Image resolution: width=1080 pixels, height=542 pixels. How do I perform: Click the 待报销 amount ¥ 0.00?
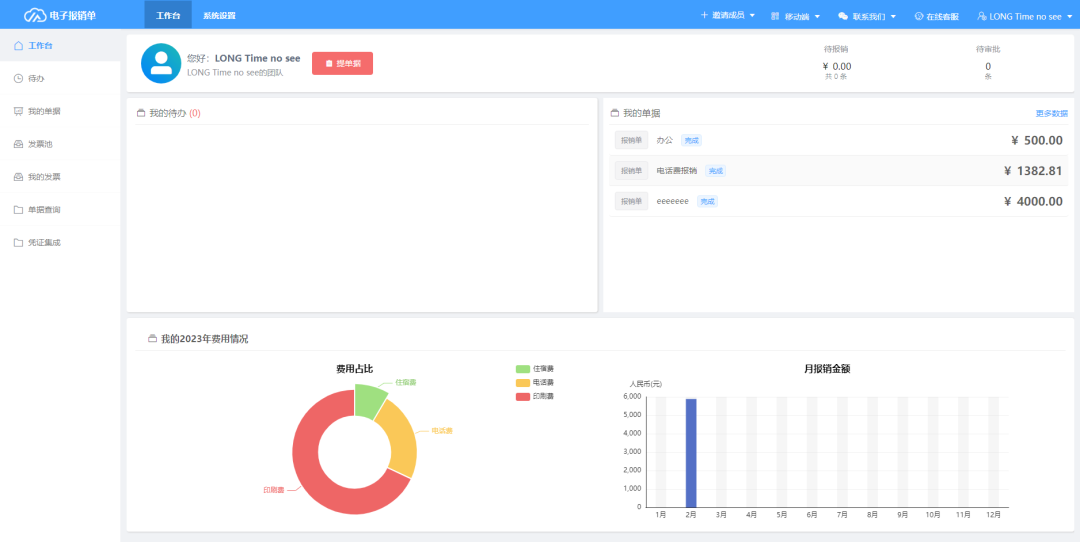point(837,67)
